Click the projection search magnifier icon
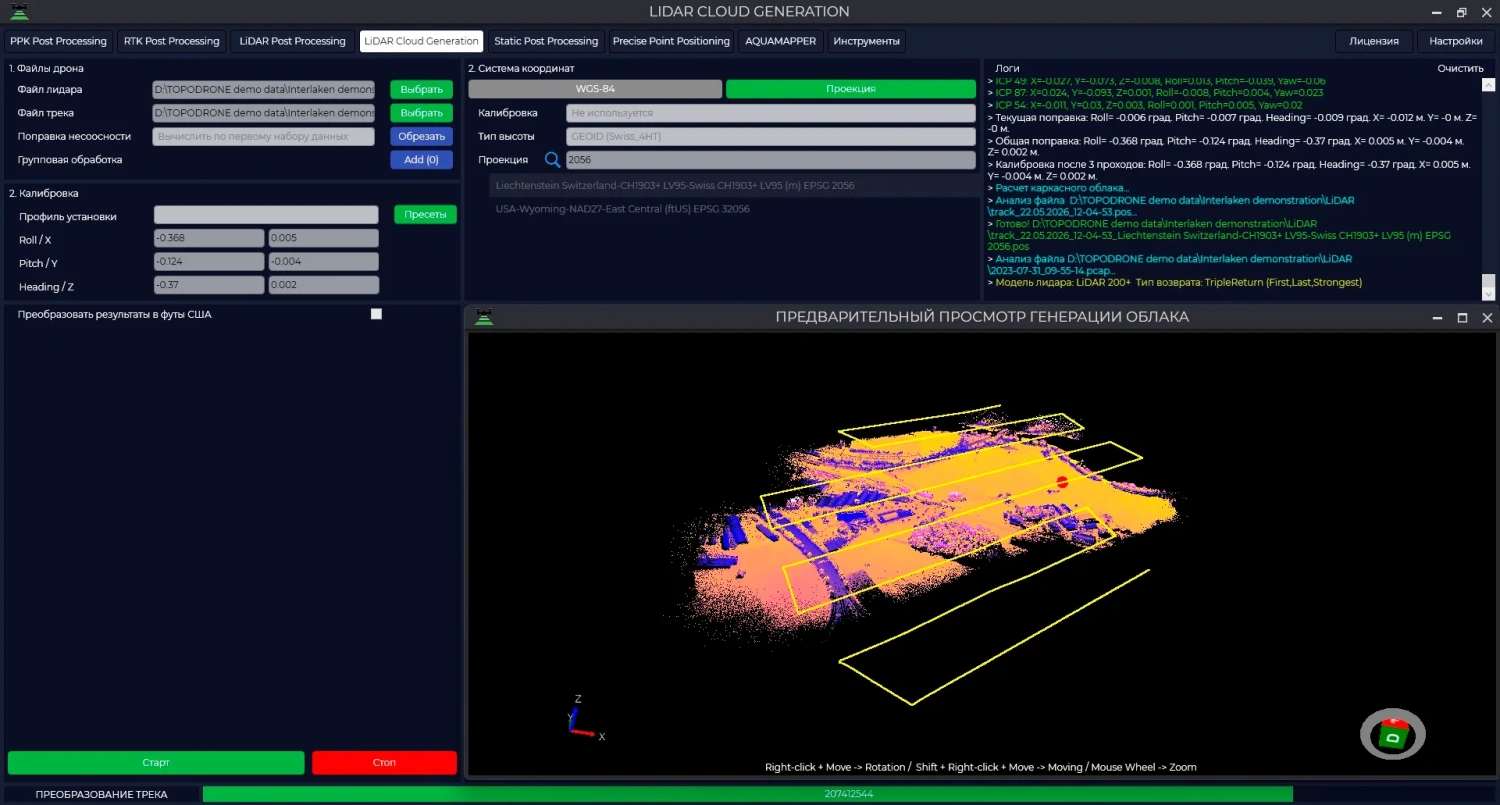This screenshot has width=1500, height=805. [552, 159]
